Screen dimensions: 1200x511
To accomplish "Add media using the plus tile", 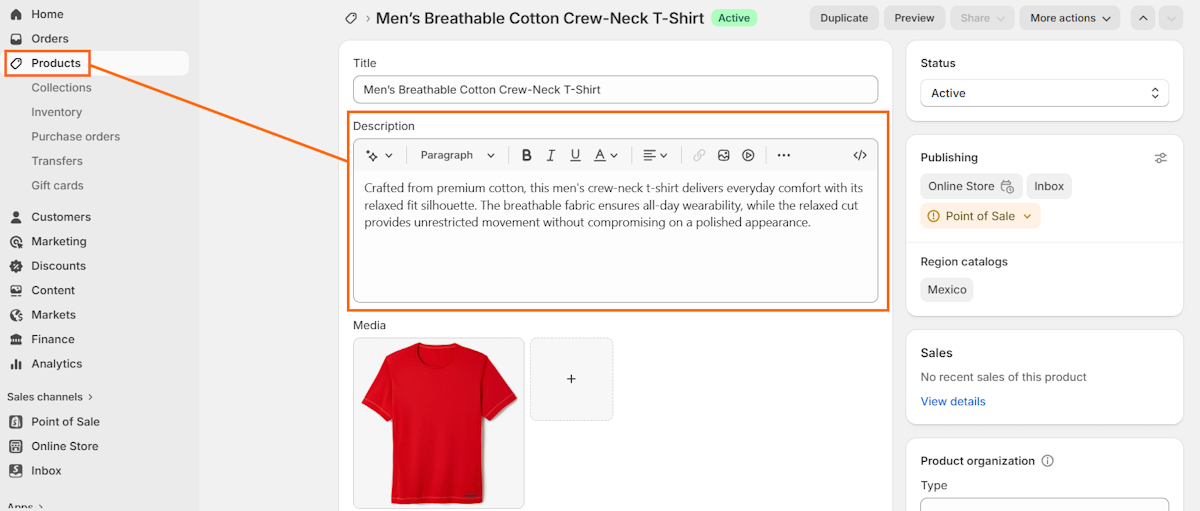I will pyautogui.click(x=571, y=379).
